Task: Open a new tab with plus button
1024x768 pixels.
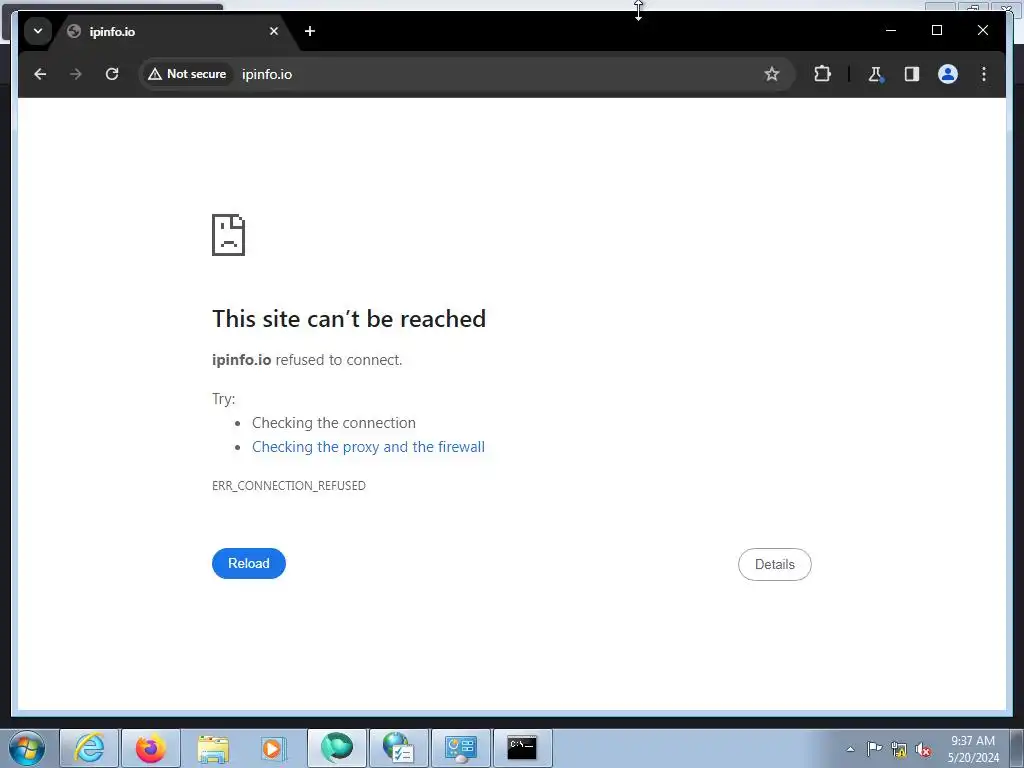Action: click(x=310, y=31)
